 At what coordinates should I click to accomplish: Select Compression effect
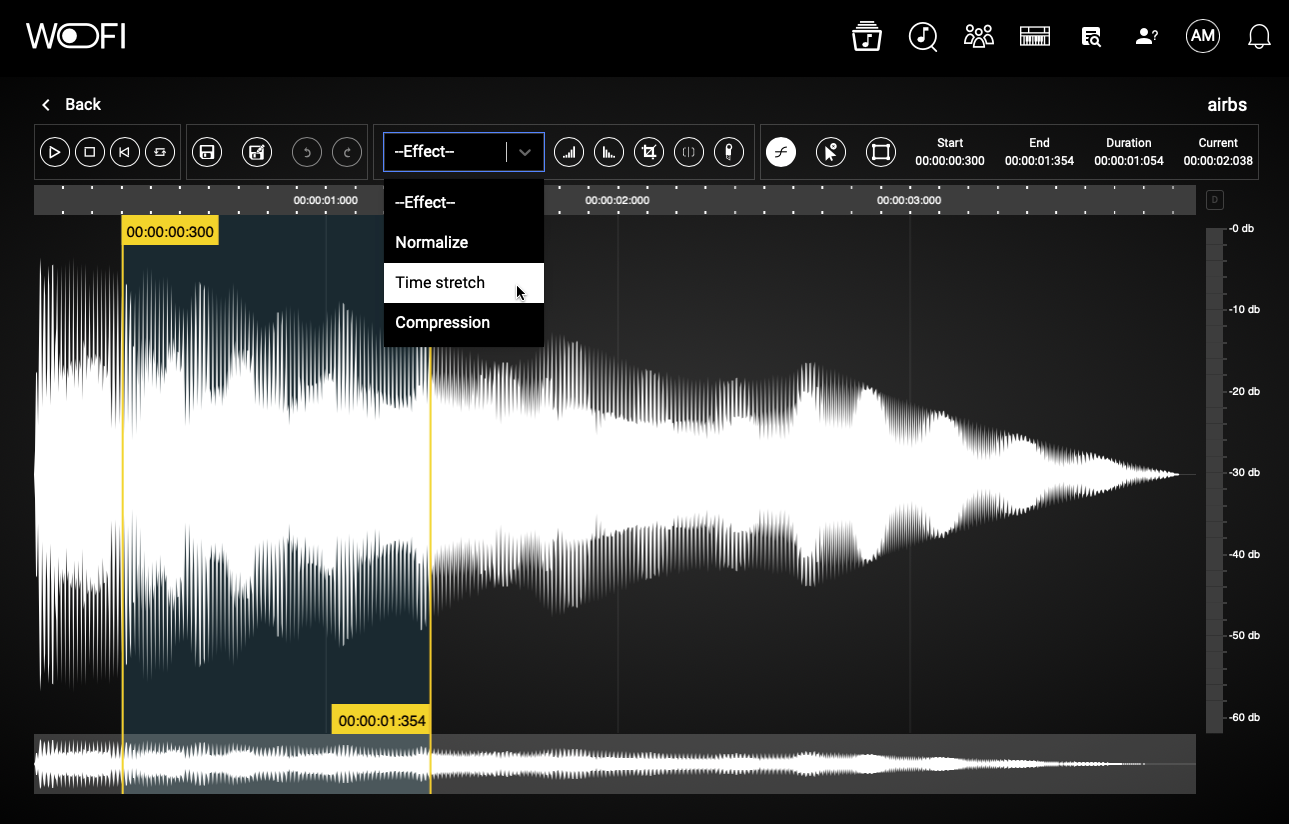pos(464,322)
